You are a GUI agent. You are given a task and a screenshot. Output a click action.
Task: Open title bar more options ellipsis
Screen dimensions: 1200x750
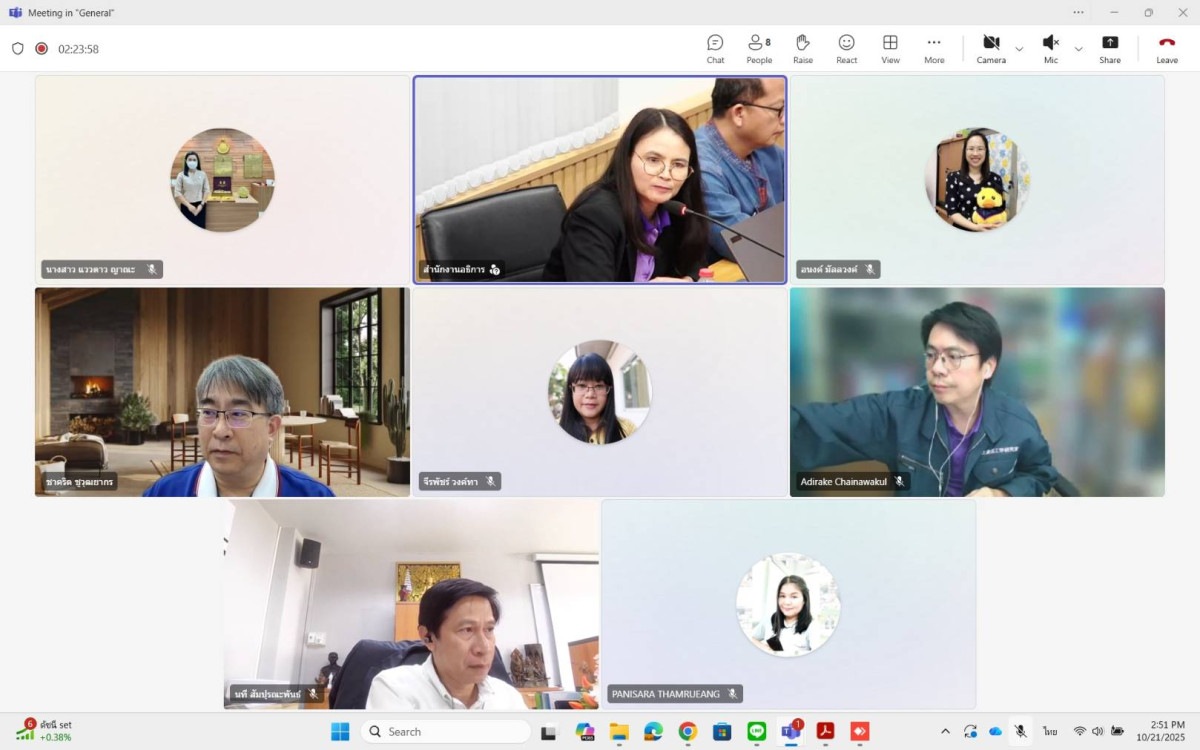[1078, 12]
